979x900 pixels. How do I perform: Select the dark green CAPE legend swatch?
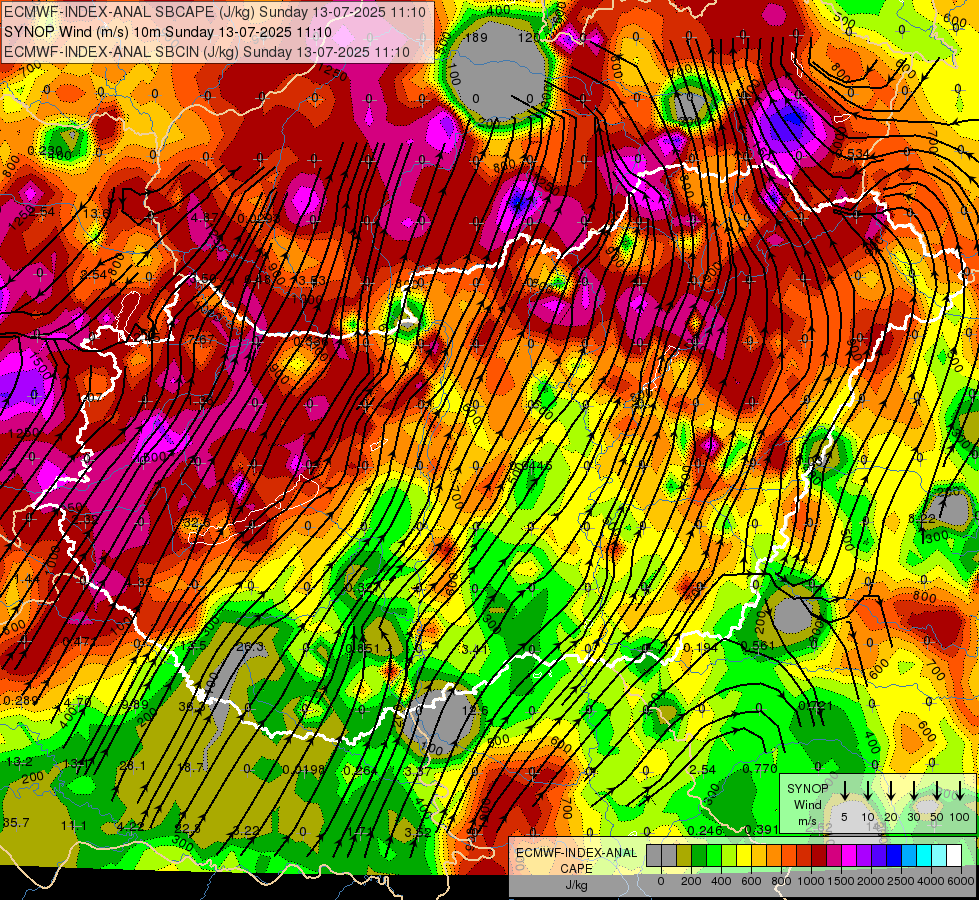click(x=699, y=856)
